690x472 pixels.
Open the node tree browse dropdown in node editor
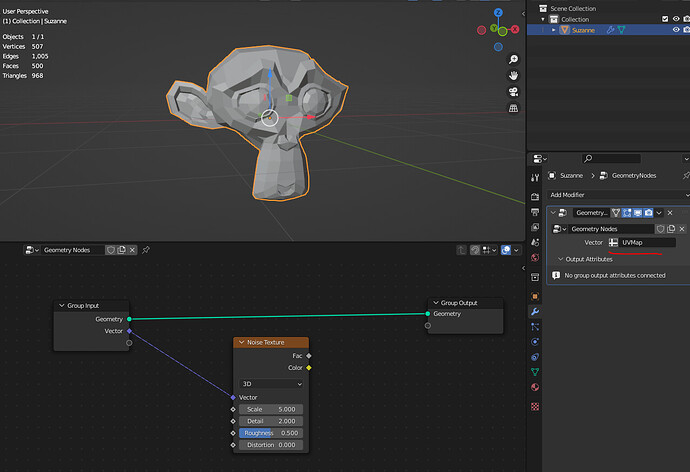pos(33,250)
